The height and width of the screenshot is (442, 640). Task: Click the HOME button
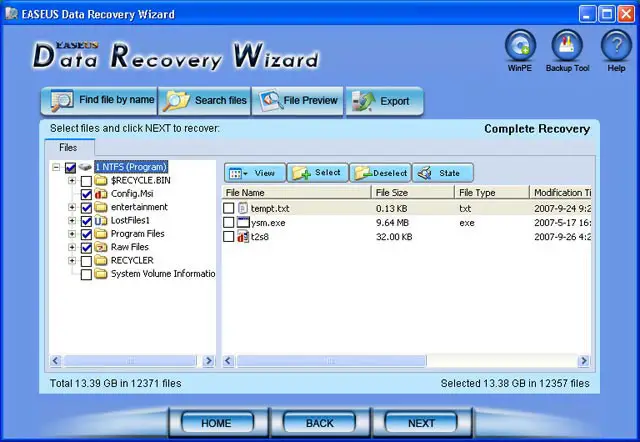pos(217,423)
